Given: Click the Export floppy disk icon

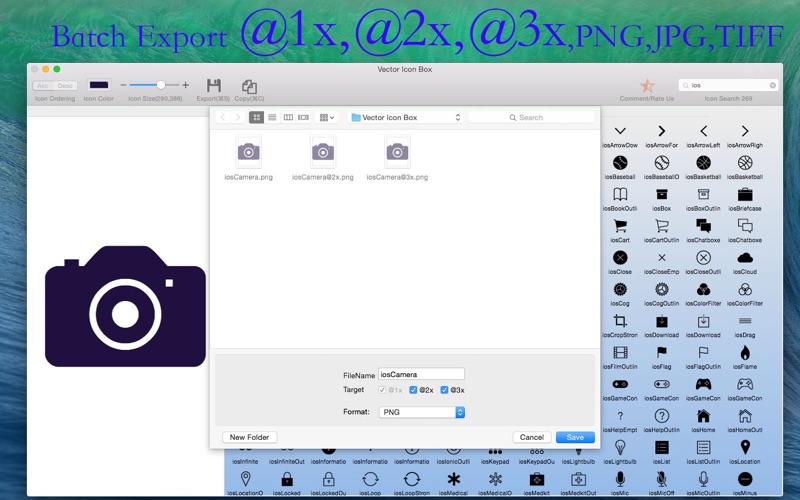Looking at the screenshot, I should (213, 86).
